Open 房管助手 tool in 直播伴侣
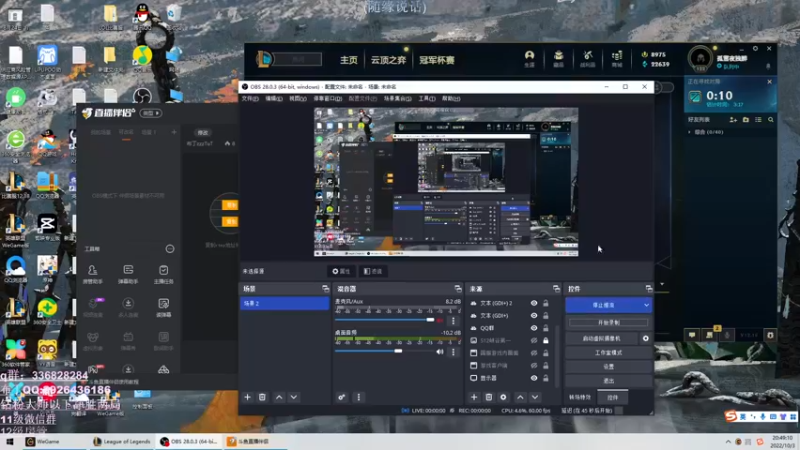800x450 pixels. pyautogui.click(x=92, y=274)
